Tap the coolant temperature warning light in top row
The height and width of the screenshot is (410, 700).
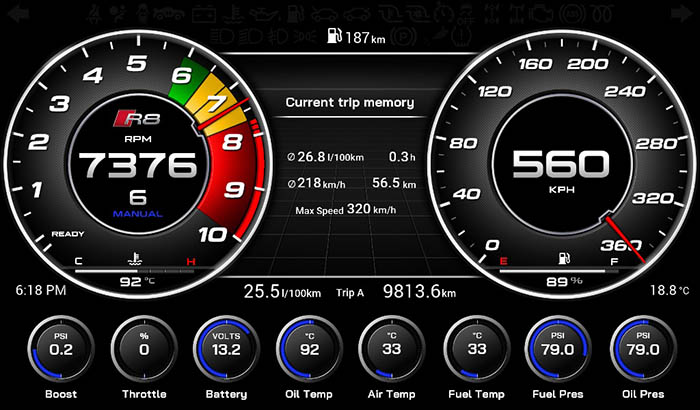point(233,14)
